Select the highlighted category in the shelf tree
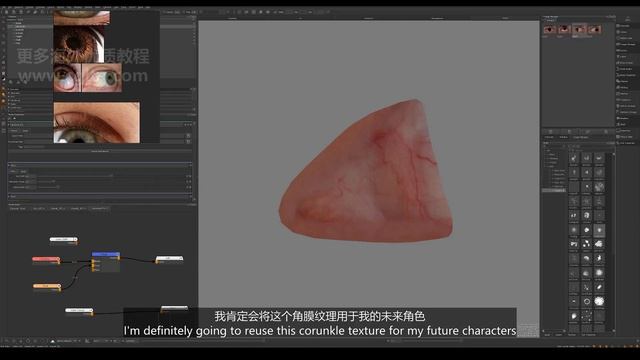Viewport: 640px width, 360px height. (x=554, y=190)
